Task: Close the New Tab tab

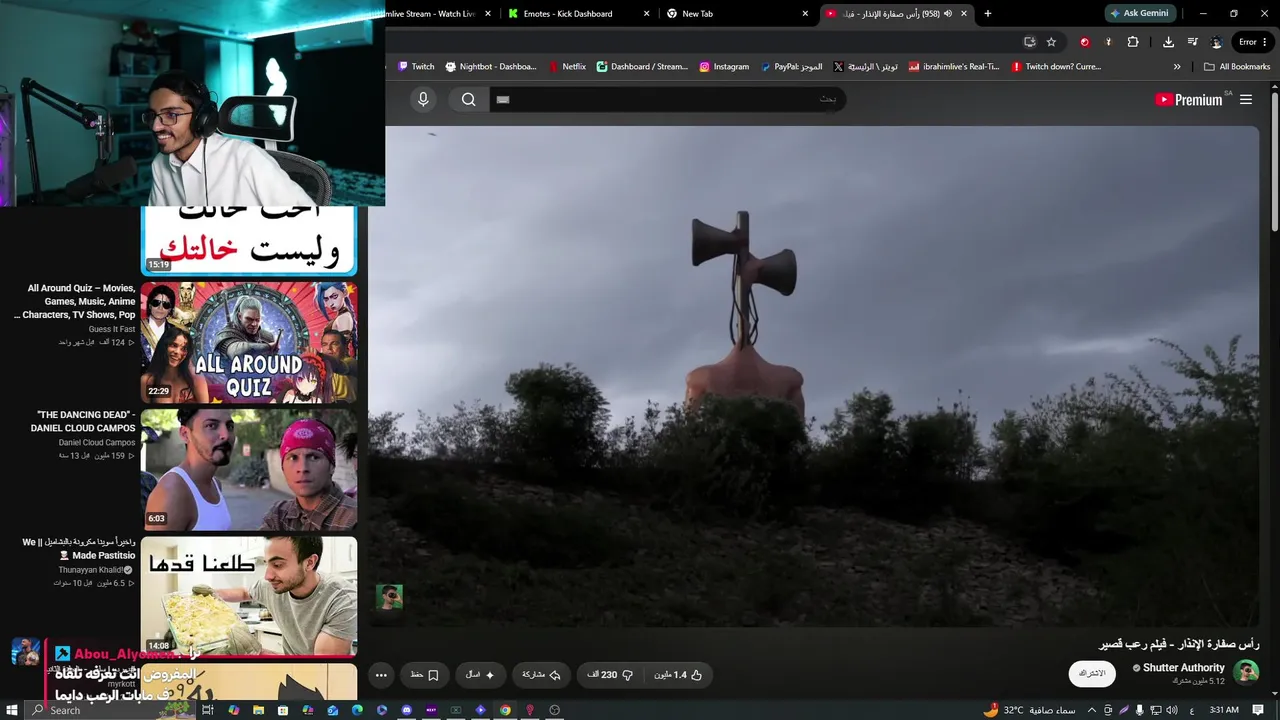Action: 805,14
